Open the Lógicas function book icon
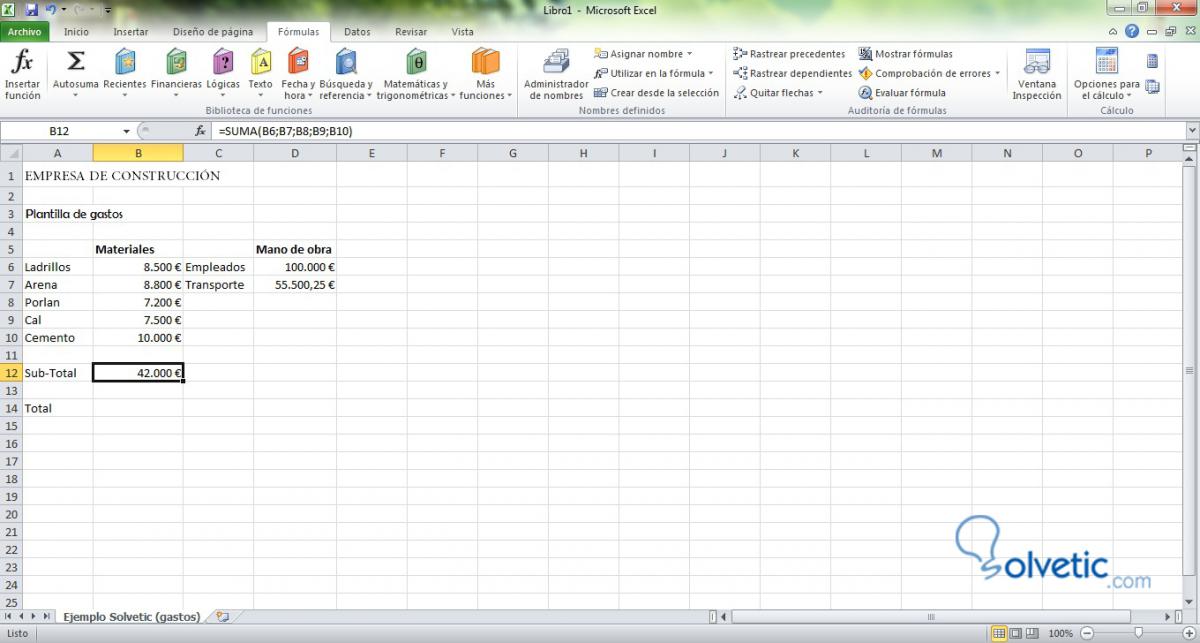 [223, 62]
